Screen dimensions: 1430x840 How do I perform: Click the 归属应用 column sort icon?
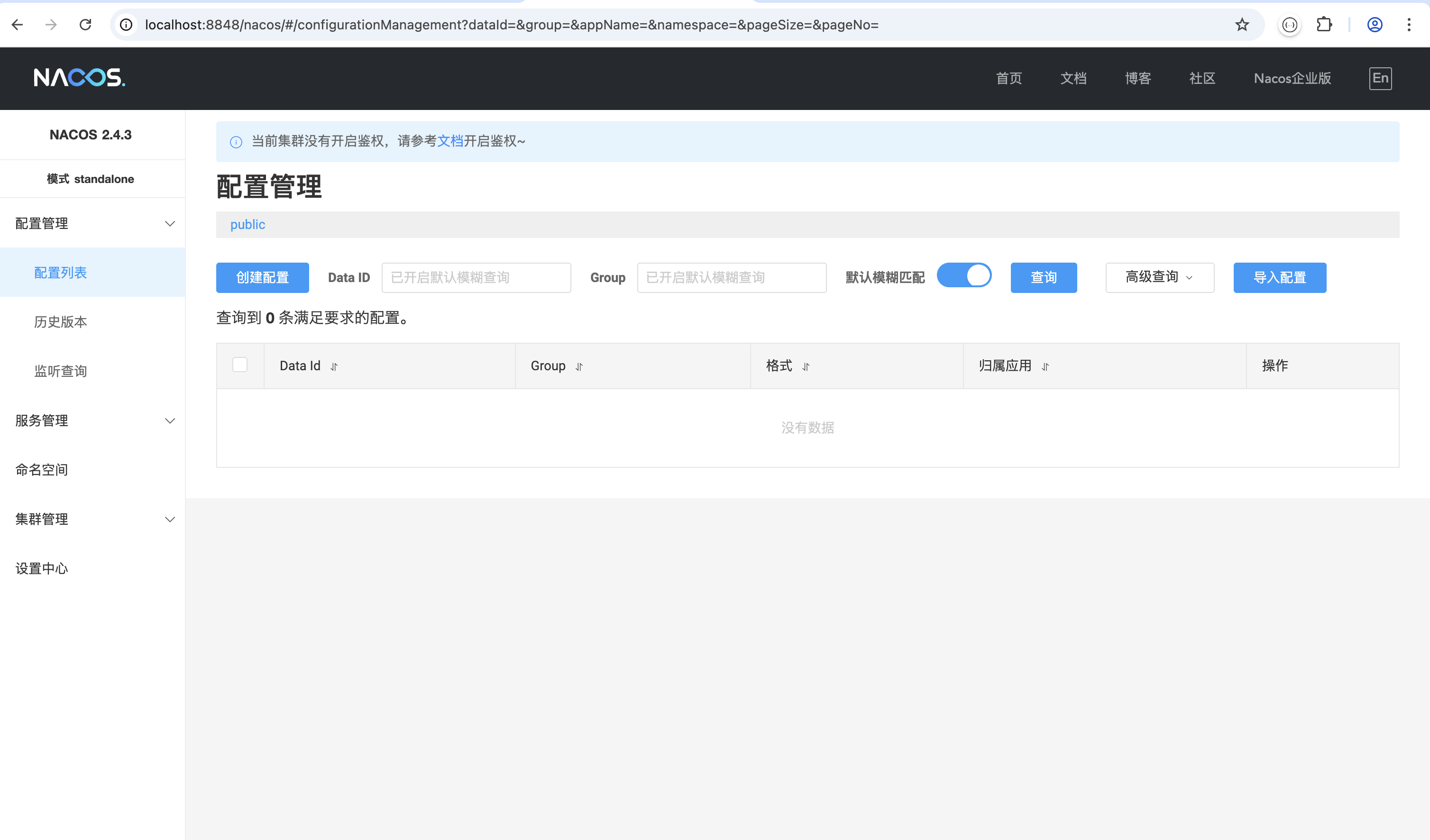point(1045,367)
